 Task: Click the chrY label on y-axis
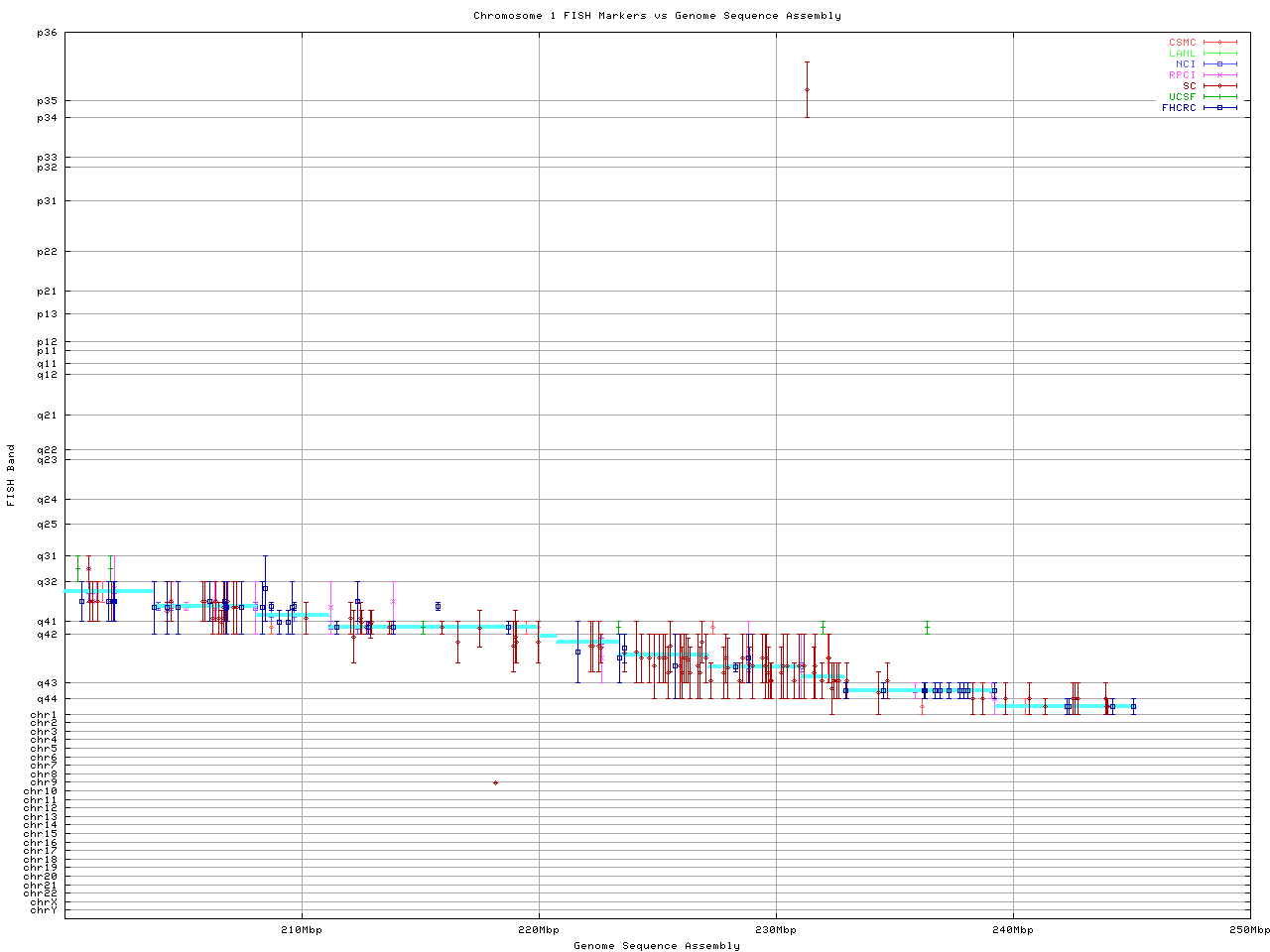coord(44,910)
